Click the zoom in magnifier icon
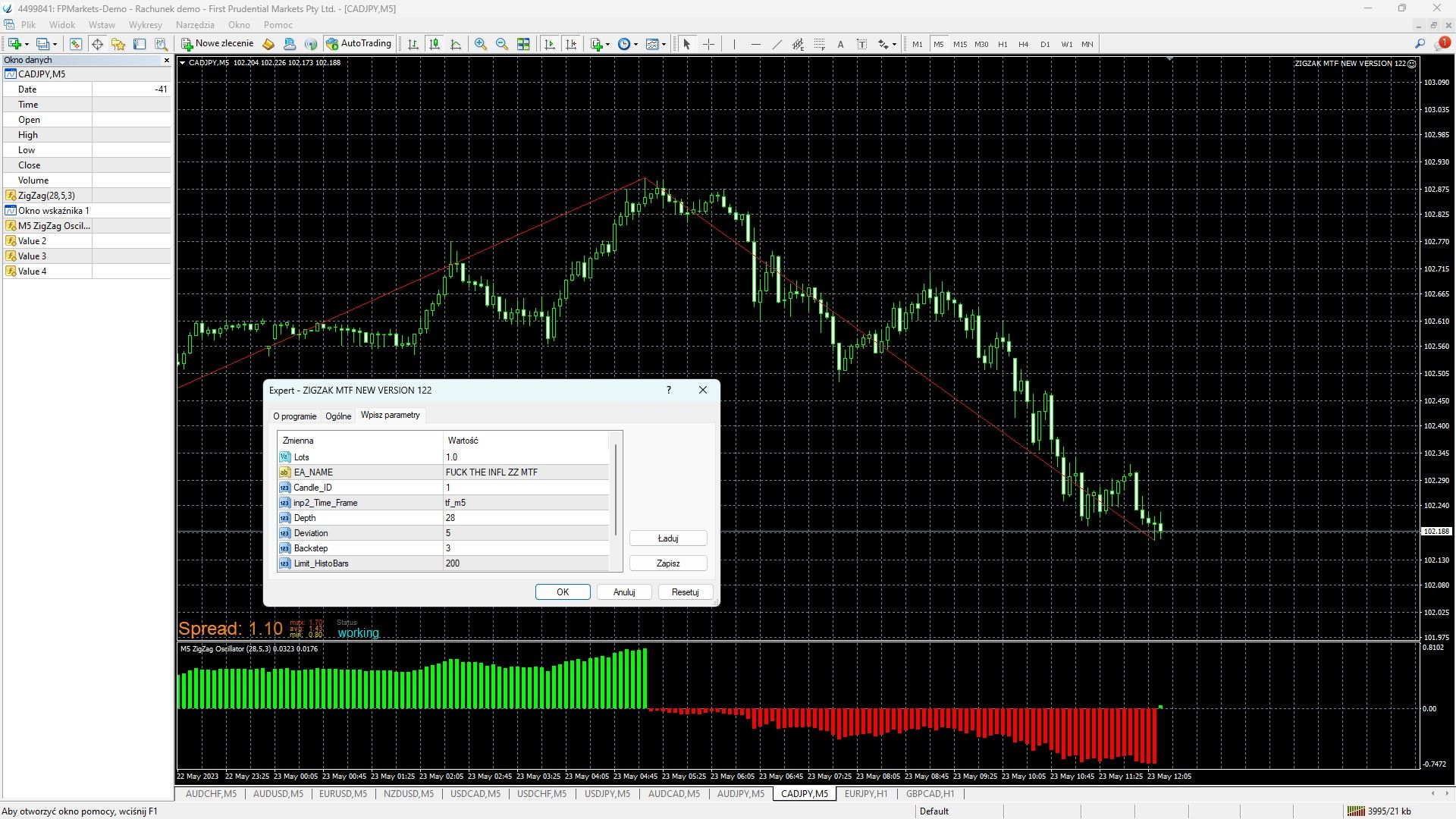 [x=481, y=44]
